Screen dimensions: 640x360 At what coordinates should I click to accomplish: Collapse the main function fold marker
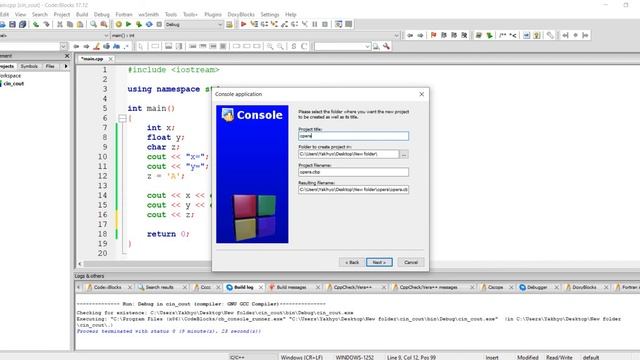coord(122,118)
